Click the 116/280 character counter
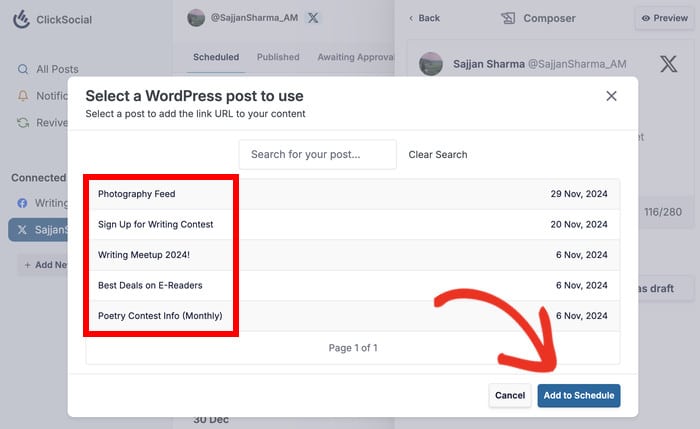 pos(662,212)
